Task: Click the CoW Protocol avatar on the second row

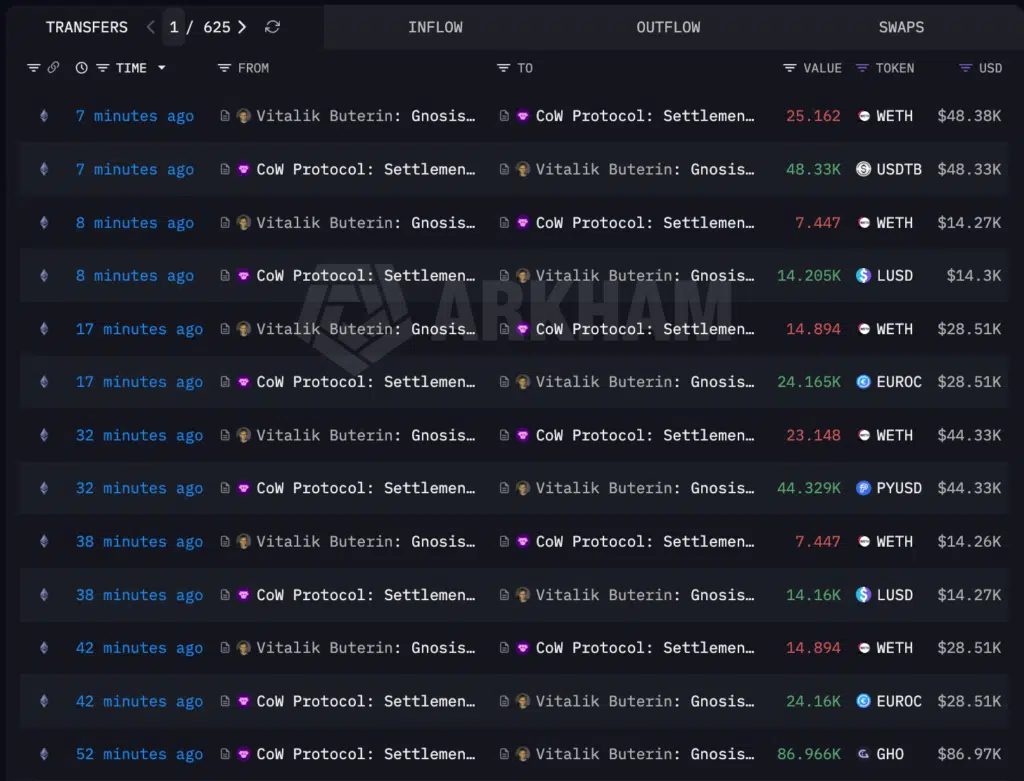Action: (x=244, y=169)
